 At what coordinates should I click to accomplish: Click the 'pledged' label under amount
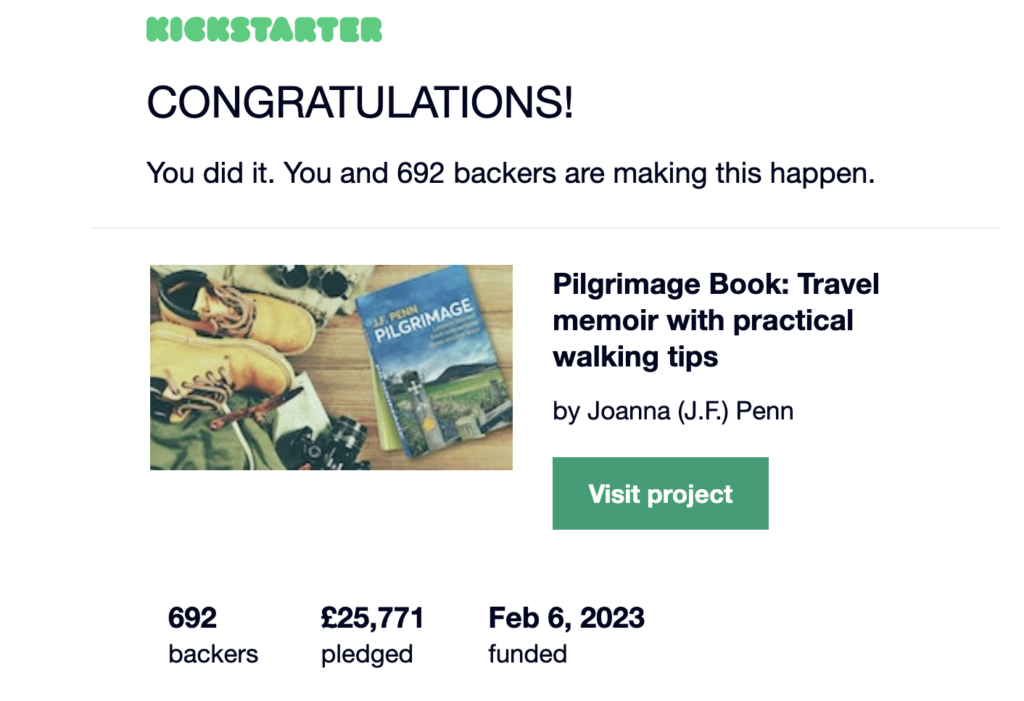pos(367,655)
